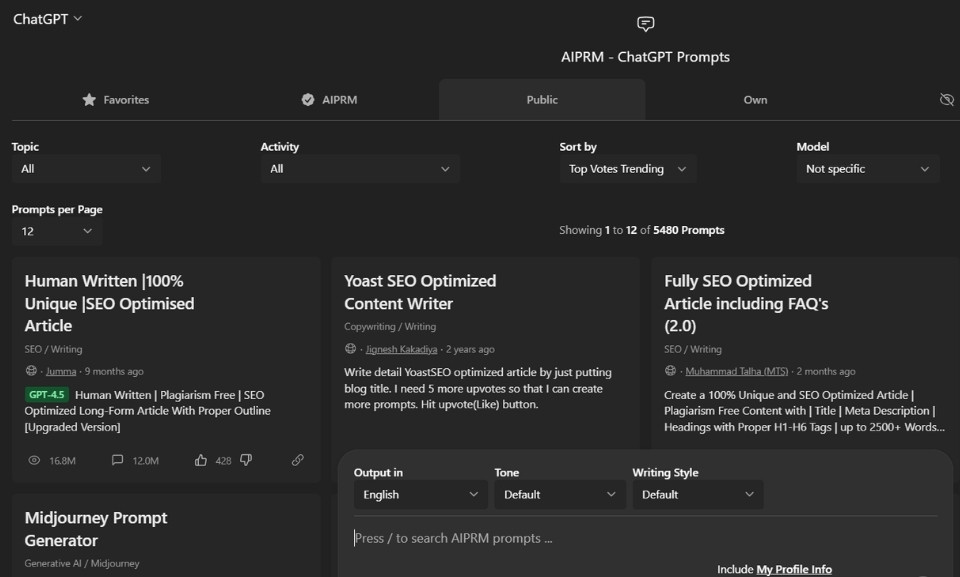Expand the Activity dropdown
The image size is (960, 577).
(360, 169)
